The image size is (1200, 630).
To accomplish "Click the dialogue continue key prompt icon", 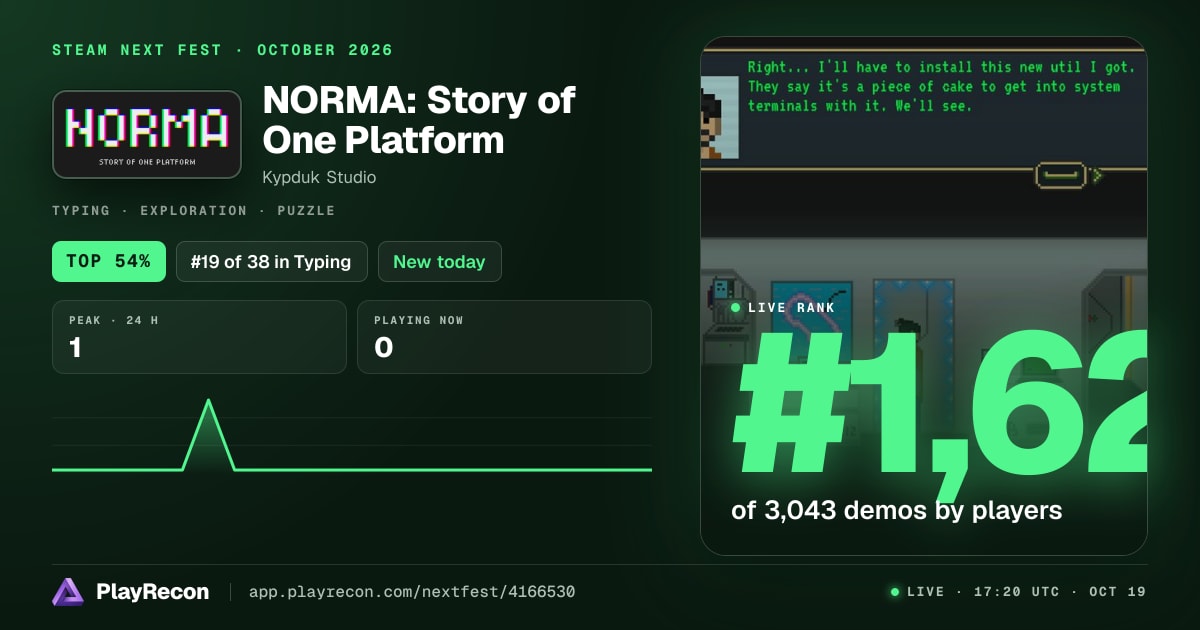I will (x=1061, y=176).
